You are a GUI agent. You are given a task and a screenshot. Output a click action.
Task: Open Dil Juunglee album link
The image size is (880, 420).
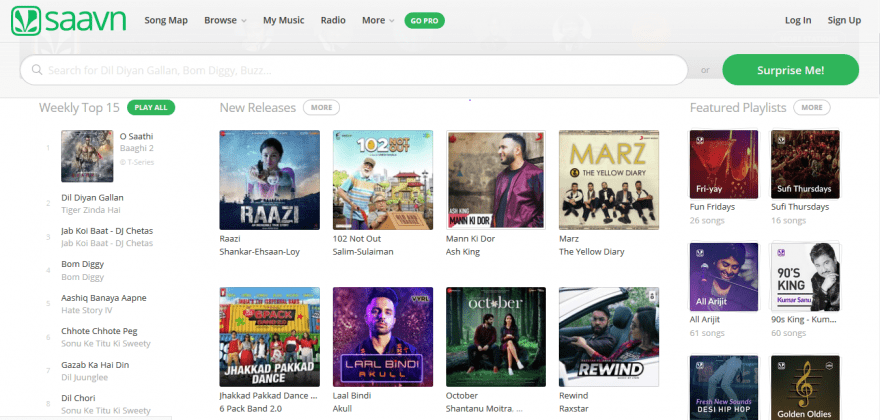(84, 377)
